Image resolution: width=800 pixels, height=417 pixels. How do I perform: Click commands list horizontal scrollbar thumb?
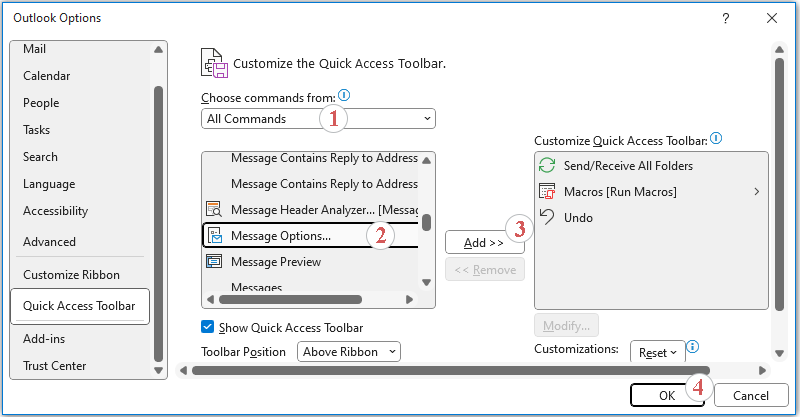pos(290,300)
